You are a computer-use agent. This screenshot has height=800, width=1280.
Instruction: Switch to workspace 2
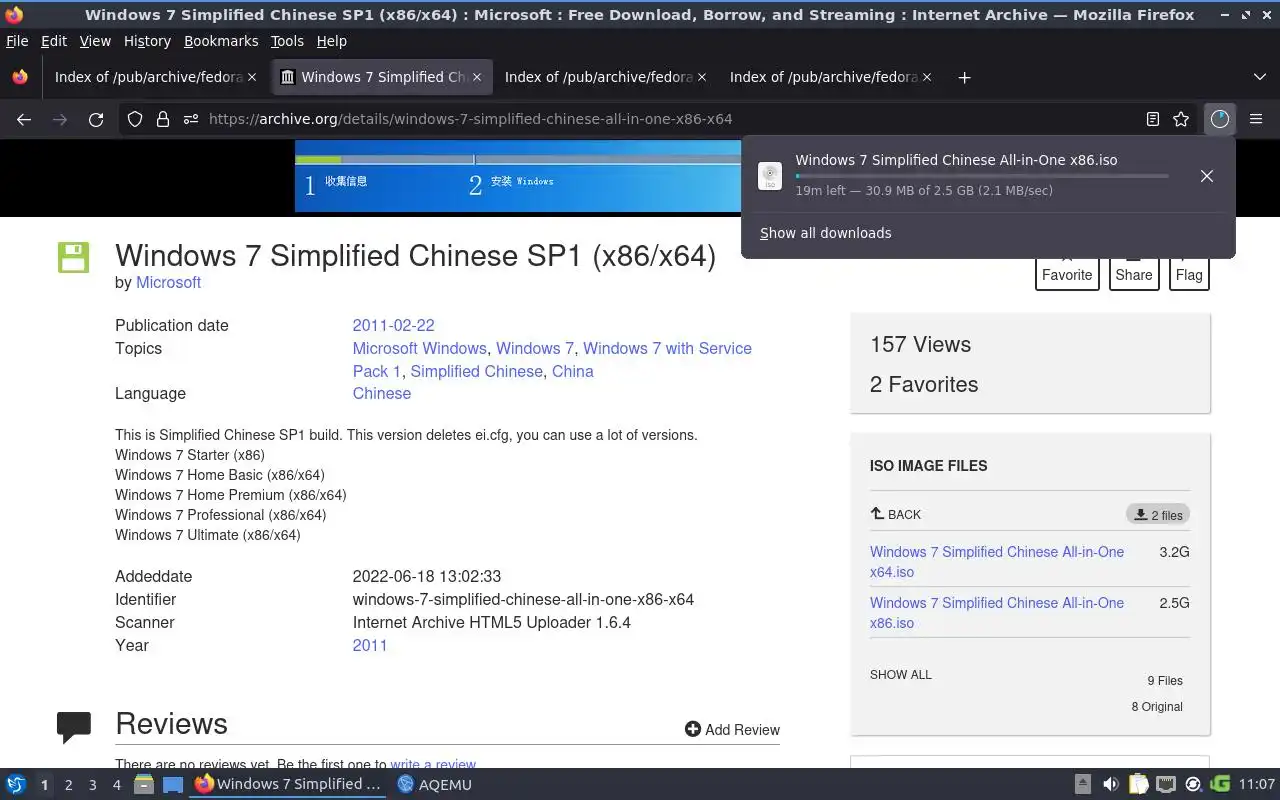click(x=68, y=785)
